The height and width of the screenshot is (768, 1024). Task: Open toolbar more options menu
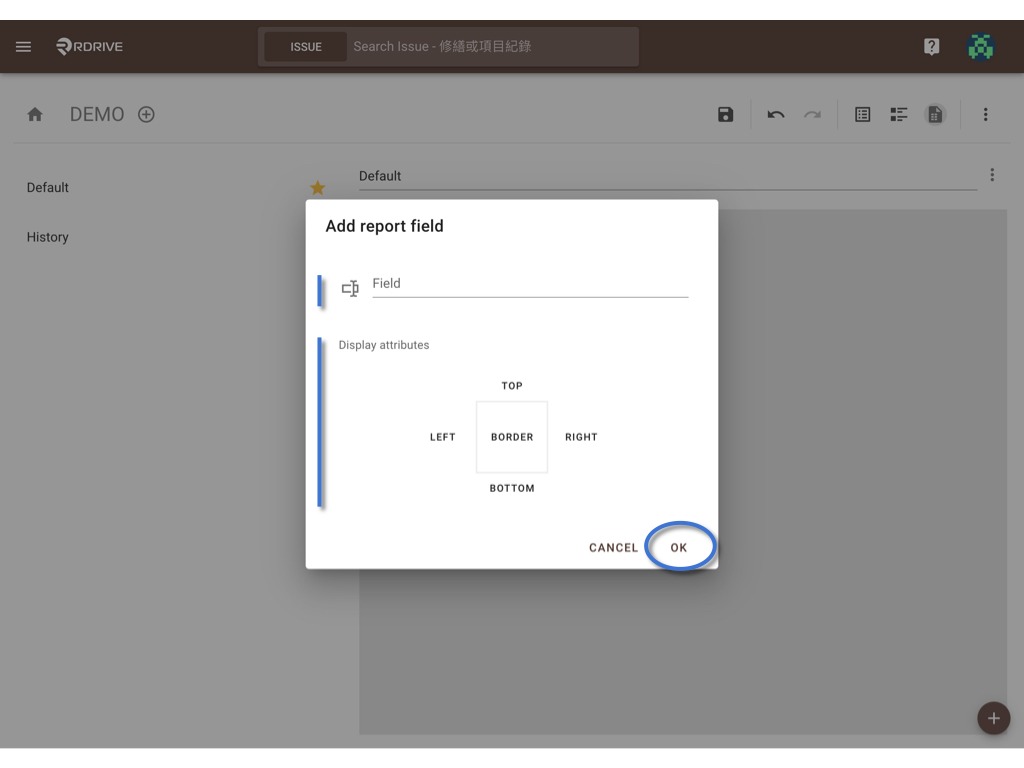[985, 115]
